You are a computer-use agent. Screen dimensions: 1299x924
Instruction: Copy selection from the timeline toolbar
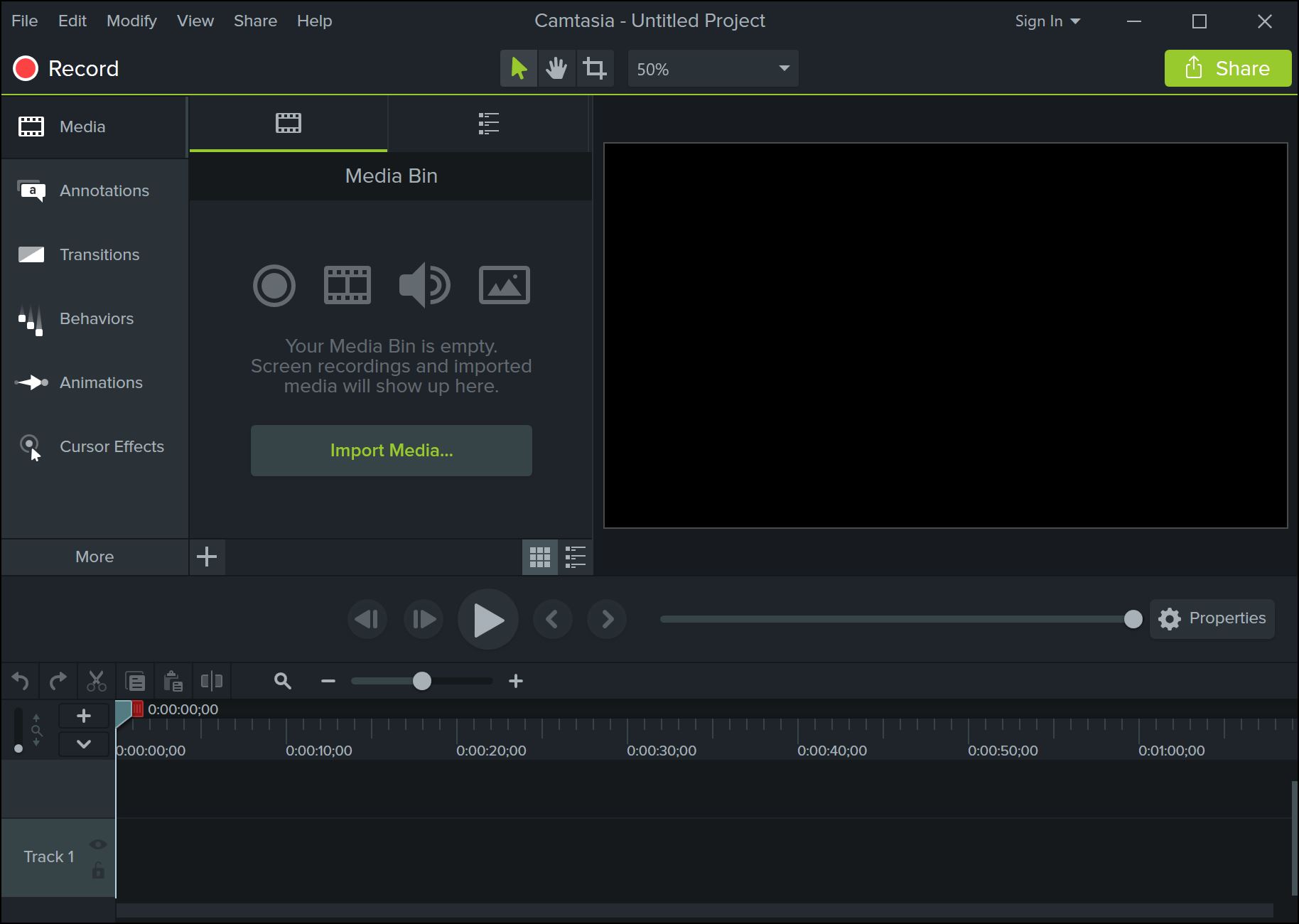[x=135, y=680]
